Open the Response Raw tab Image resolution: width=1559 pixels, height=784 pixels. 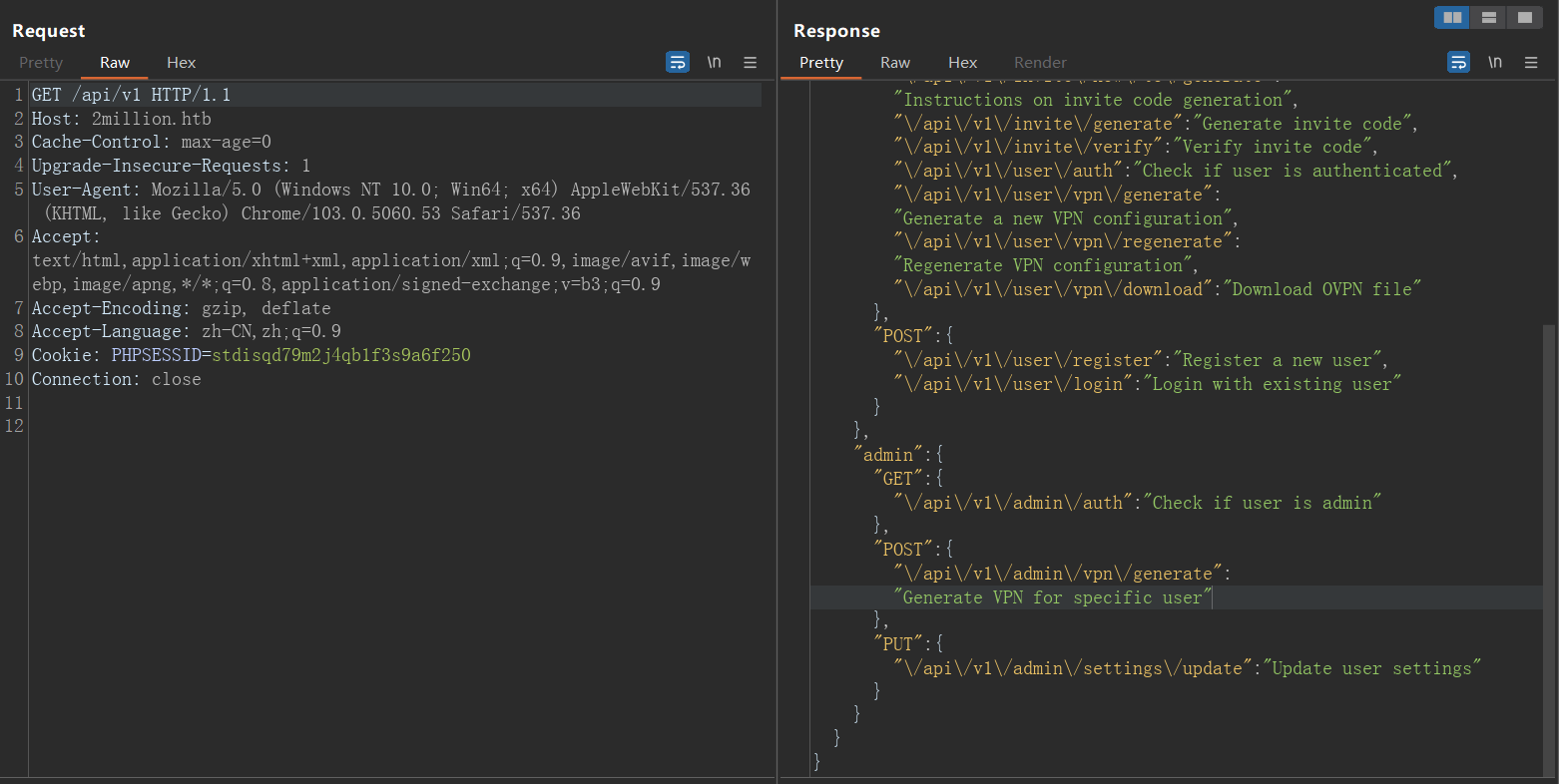coord(895,62)
